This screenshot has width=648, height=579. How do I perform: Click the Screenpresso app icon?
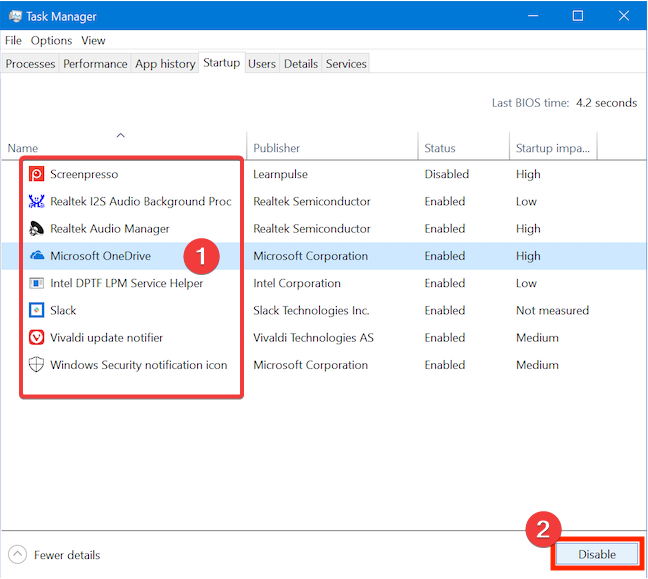tap(36, 174)
